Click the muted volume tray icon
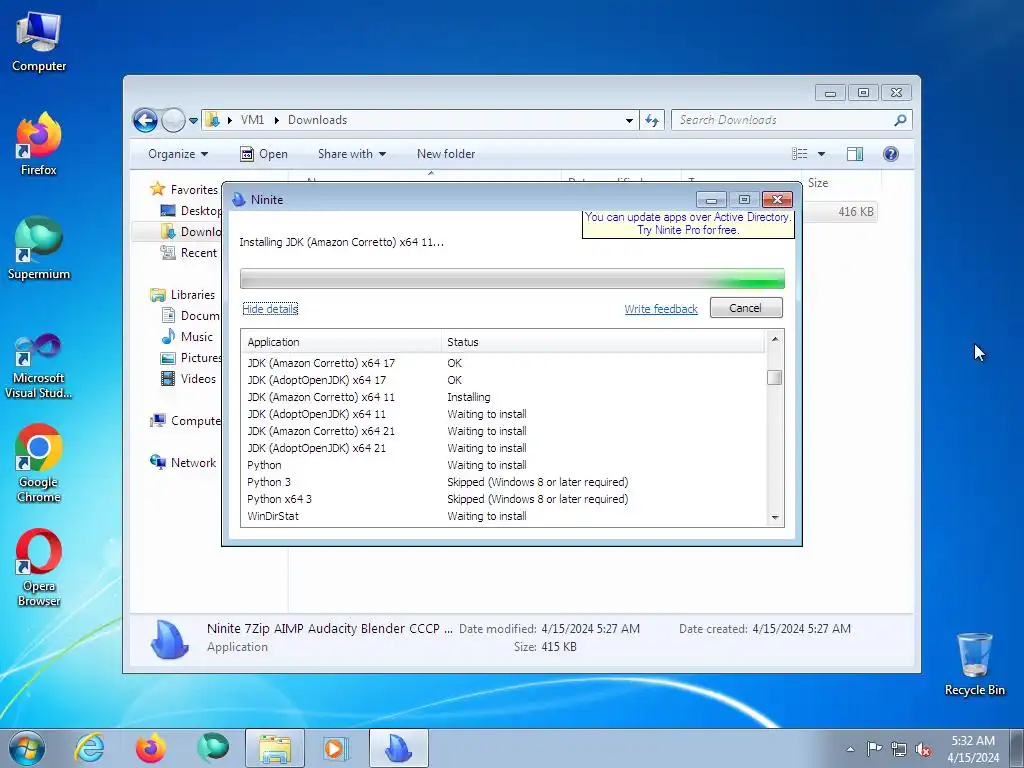Image resolution: width=1024 pixels, height=768 pixels. tap(923, 749)
